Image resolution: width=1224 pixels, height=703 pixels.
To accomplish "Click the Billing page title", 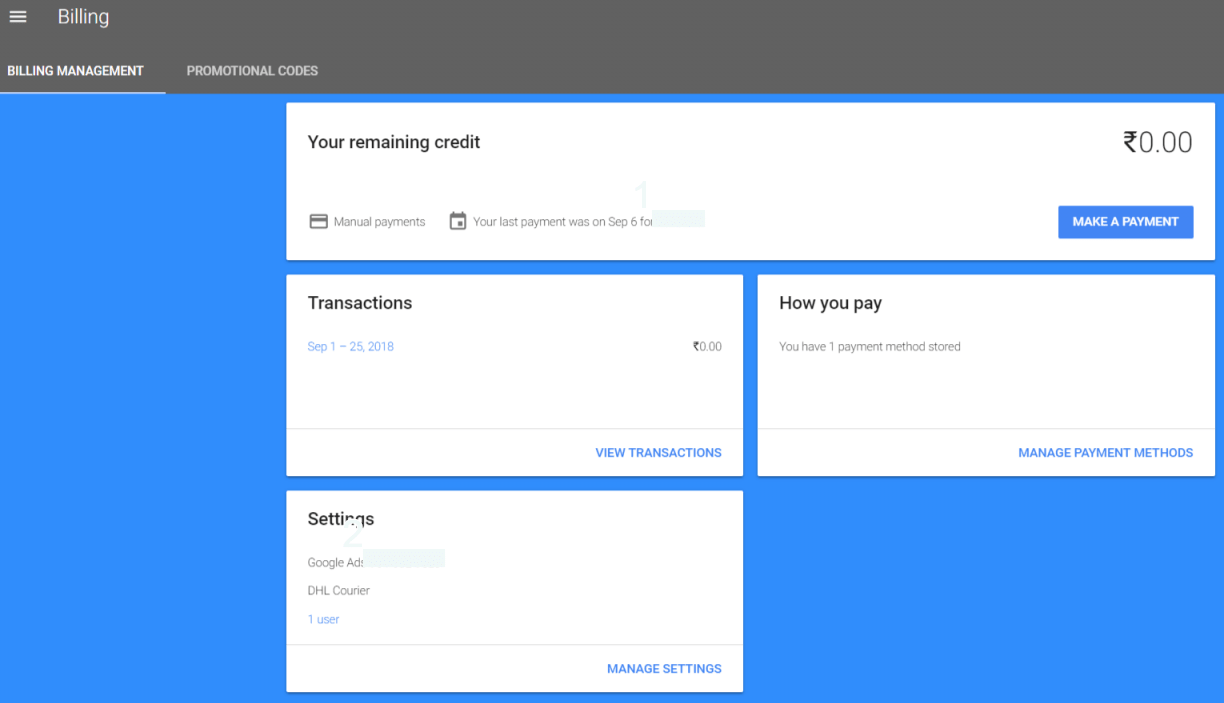I will [x=83, y=17].
